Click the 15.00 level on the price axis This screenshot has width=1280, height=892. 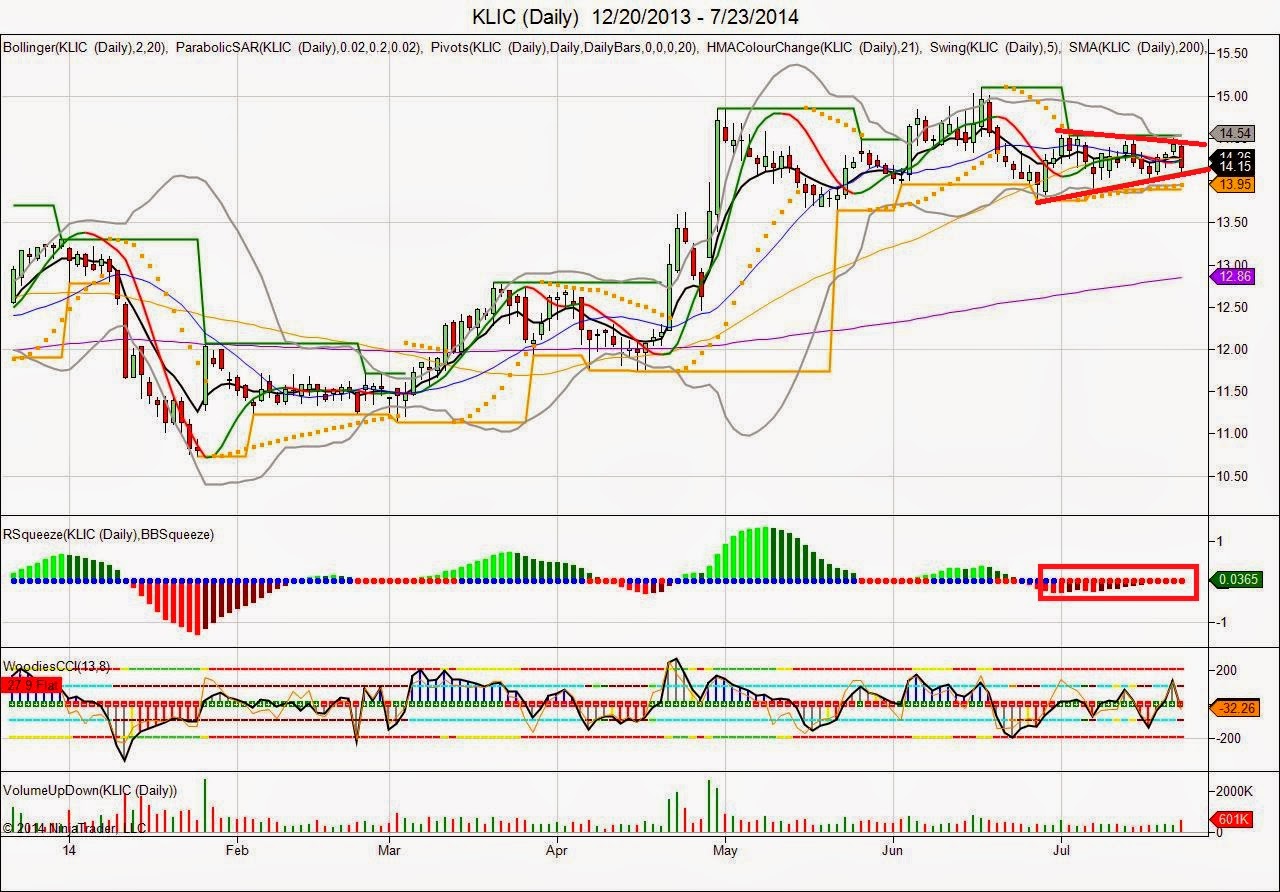click(x=1231, y=96)
